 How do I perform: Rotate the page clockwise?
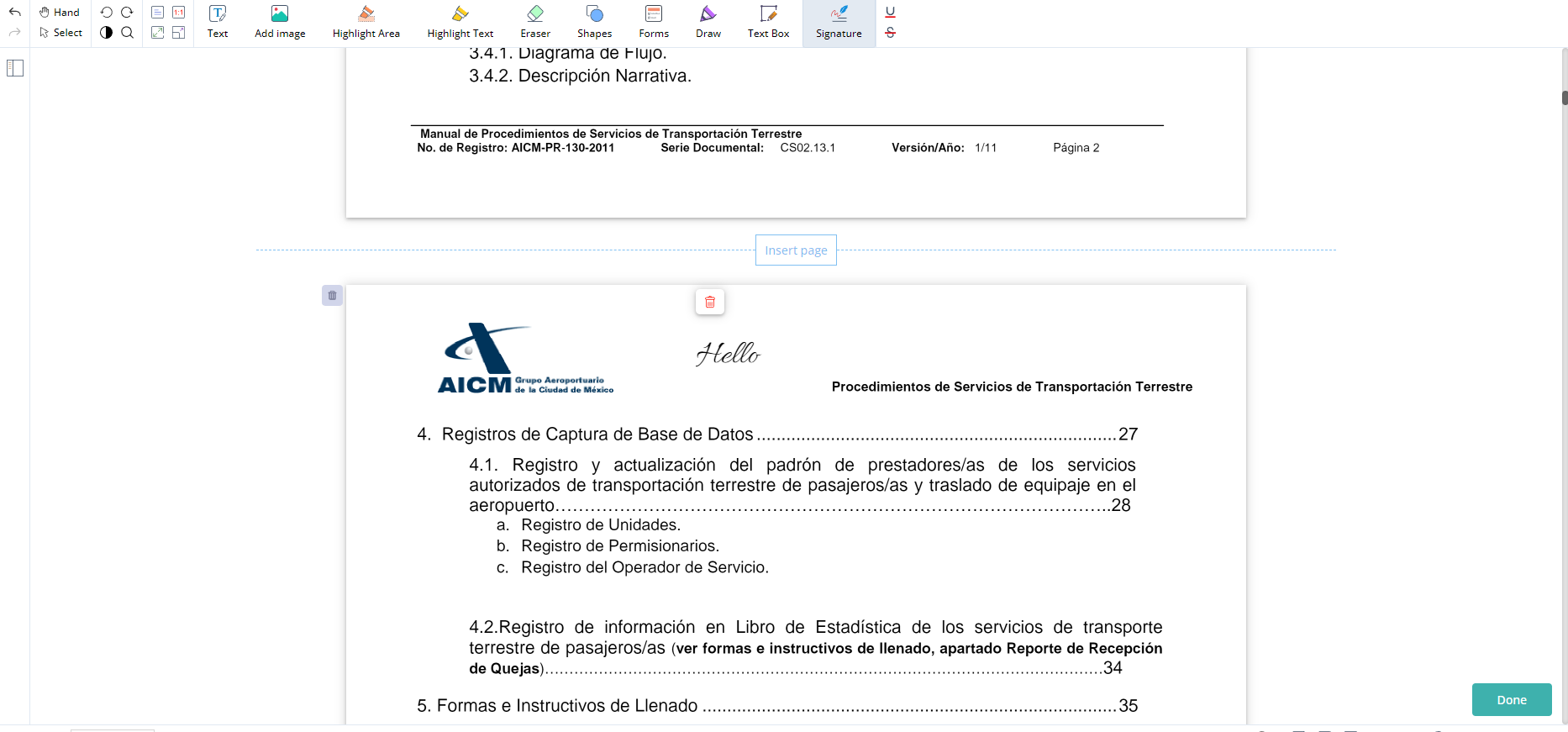click(x=127, y=12)
